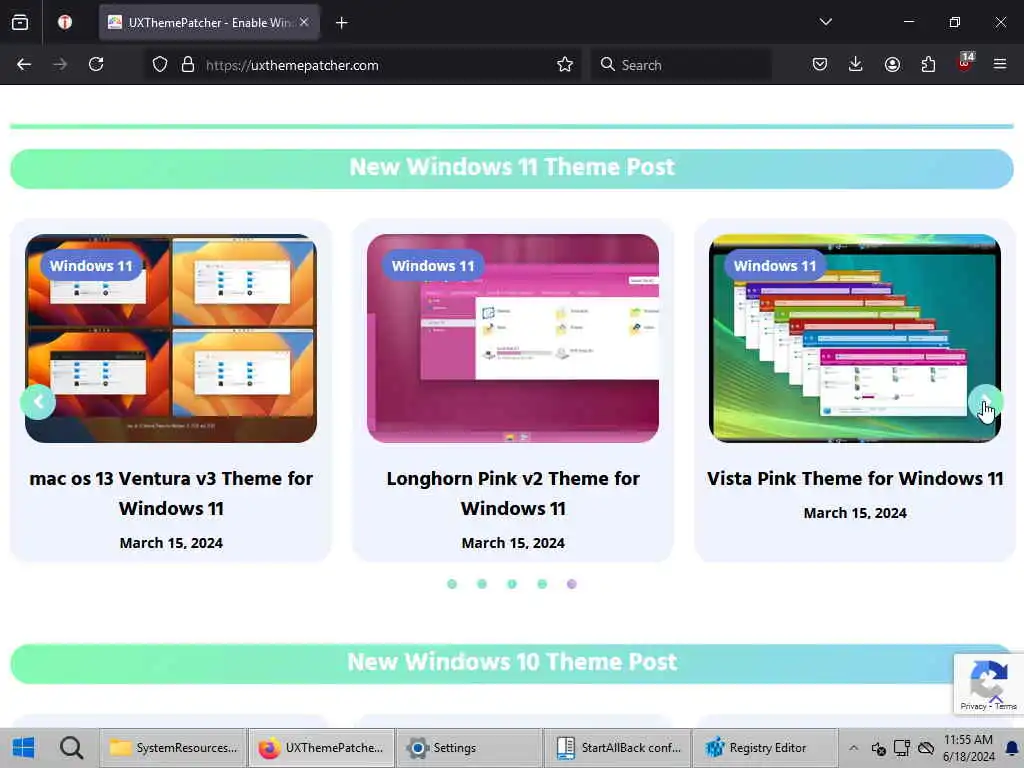Viewport: 1024px width, 768px height.
Task: Open the Vista Pink theme thumbnail
Action: pos(855,338)
